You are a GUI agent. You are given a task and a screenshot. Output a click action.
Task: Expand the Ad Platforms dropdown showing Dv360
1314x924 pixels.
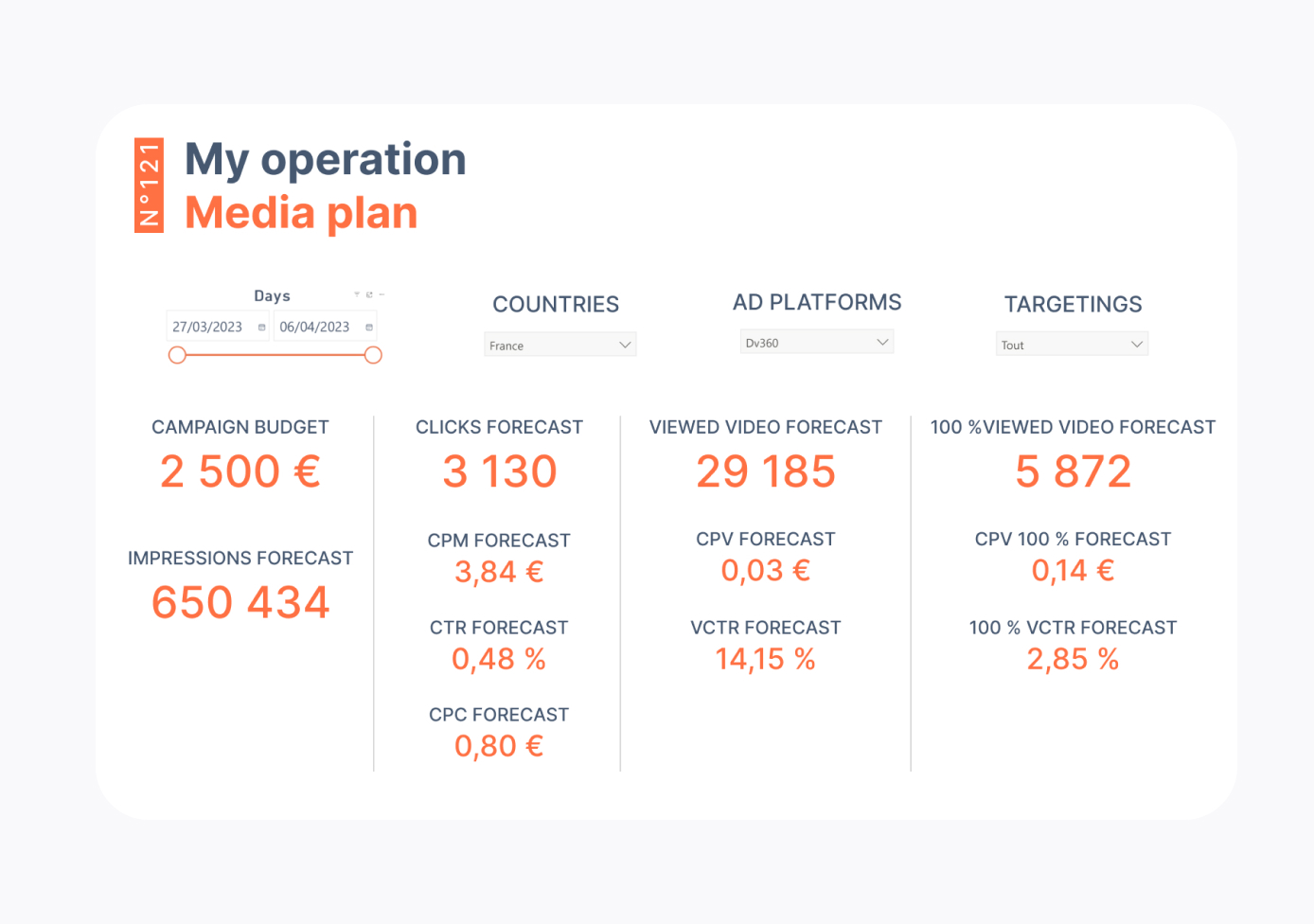coord(881,342)
